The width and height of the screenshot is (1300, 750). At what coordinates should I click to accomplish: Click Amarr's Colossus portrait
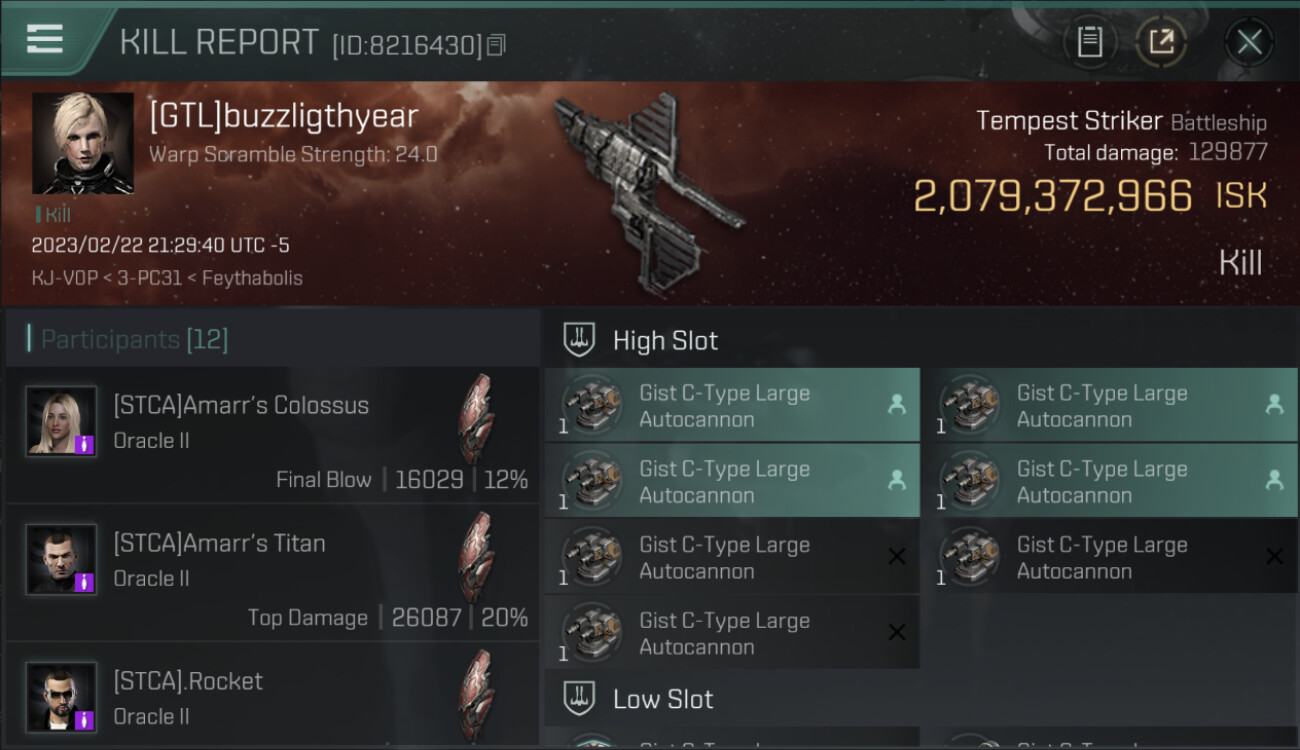61,421
